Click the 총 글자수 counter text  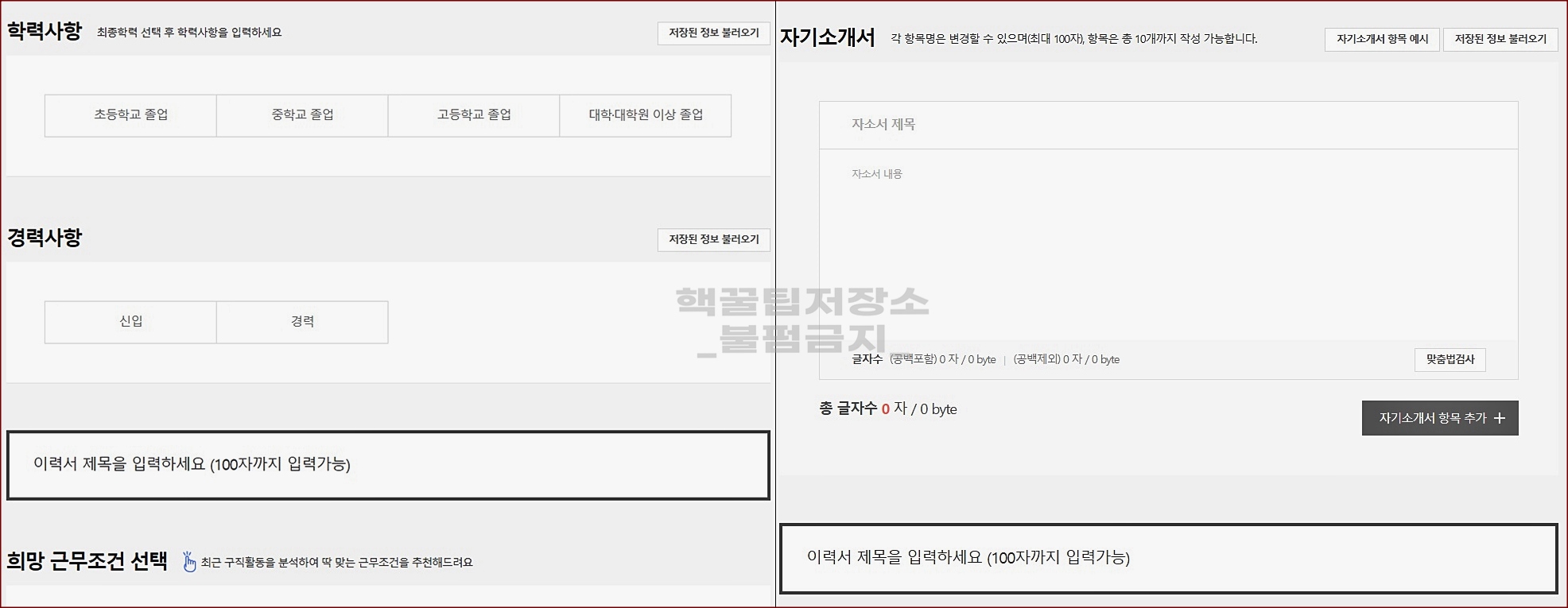(x=888, y=409)
